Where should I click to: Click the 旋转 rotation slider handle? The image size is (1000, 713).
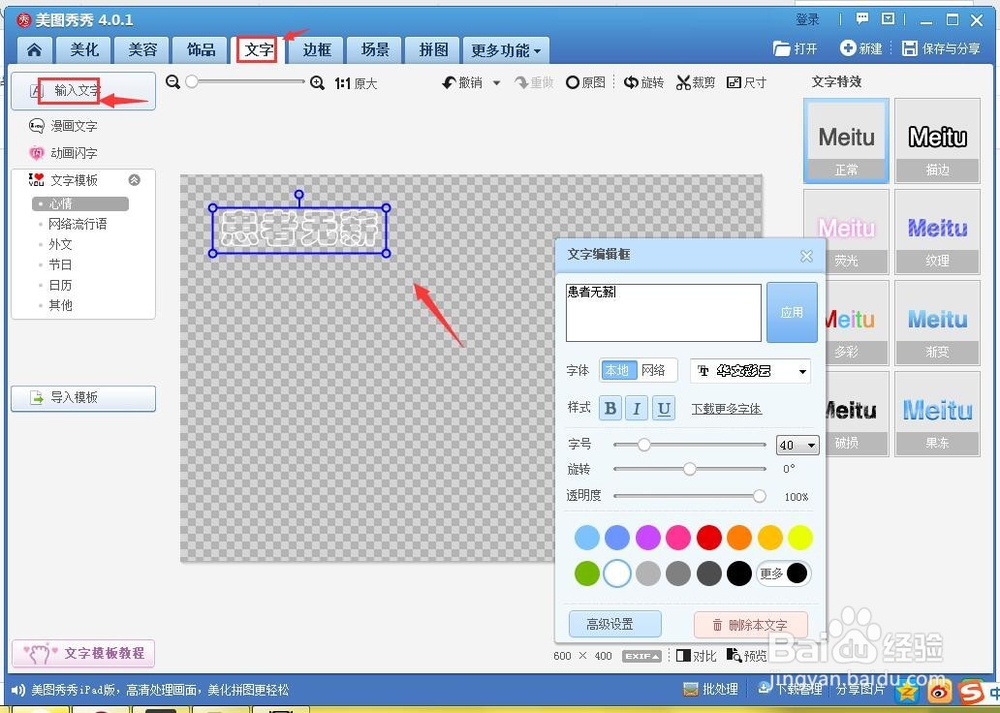pos(689,469)
